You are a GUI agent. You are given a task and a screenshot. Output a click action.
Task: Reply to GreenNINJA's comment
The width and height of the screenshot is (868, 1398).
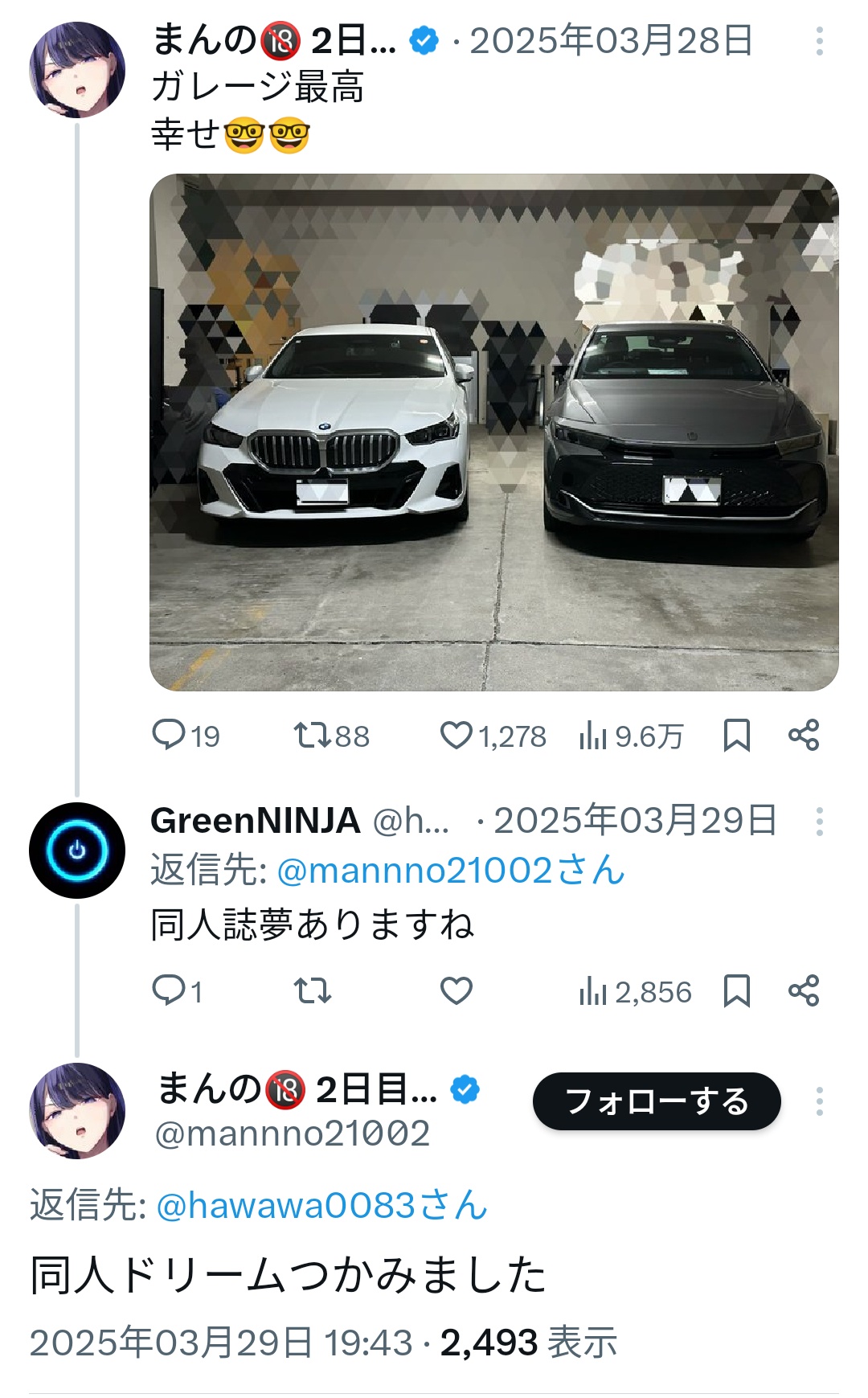click(x=177, y=991)
